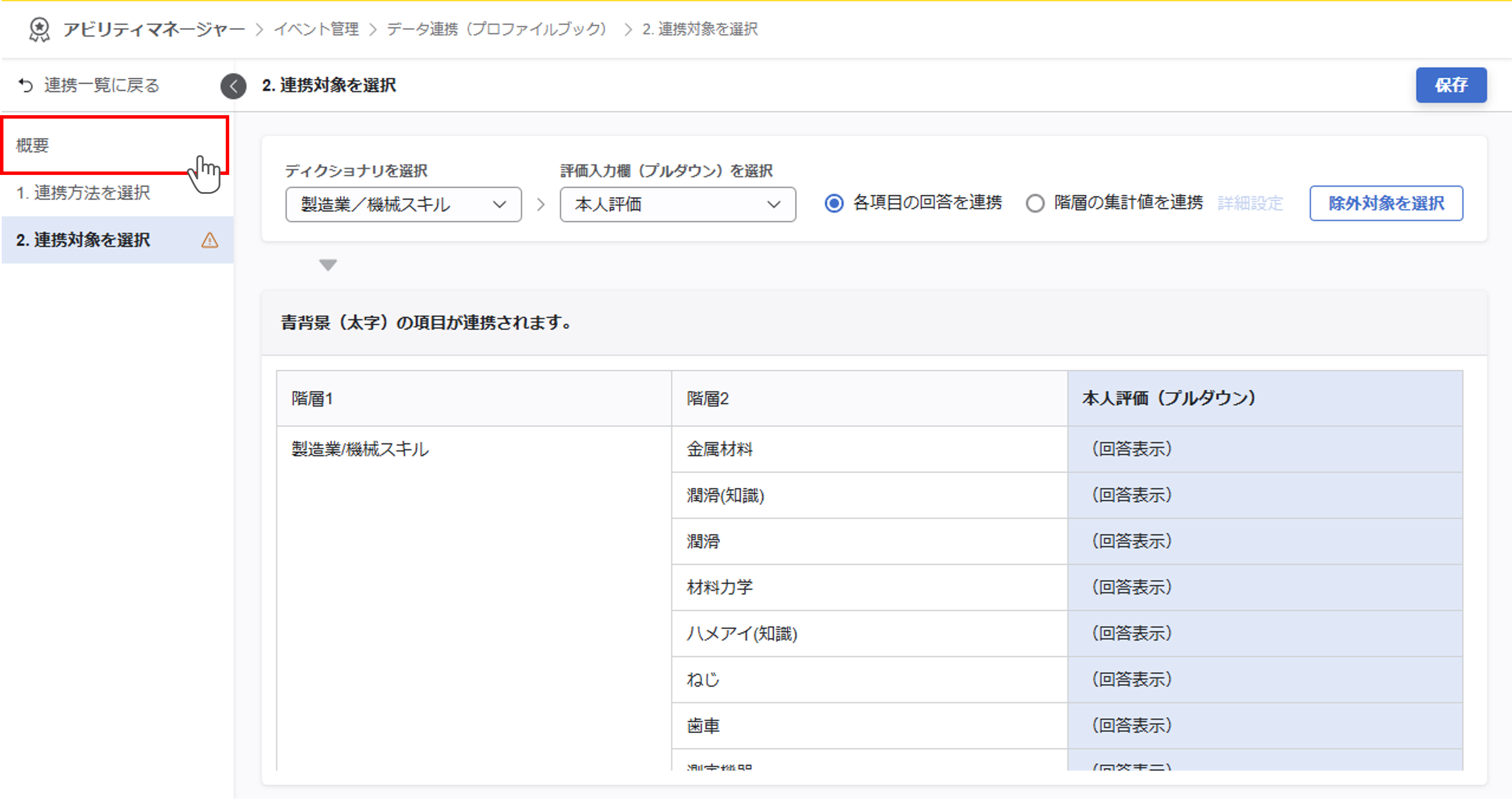The height and width of the screenshot is (799, 1512).
Task: Open データ連携（プロファイルブック）breadcrumb
Action: (496, 29)
